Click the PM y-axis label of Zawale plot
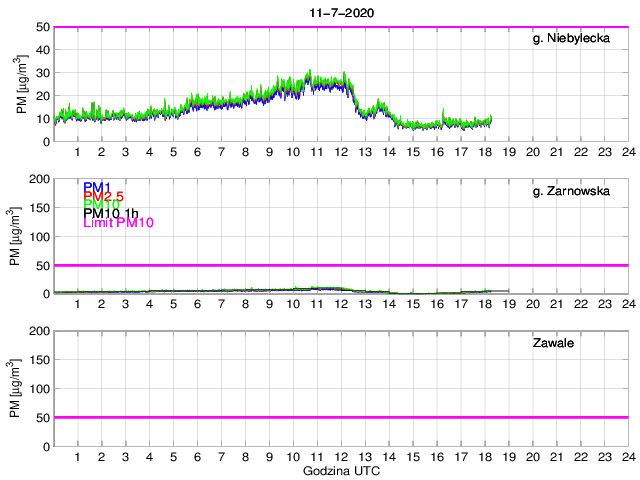 [x=14, y=389]
